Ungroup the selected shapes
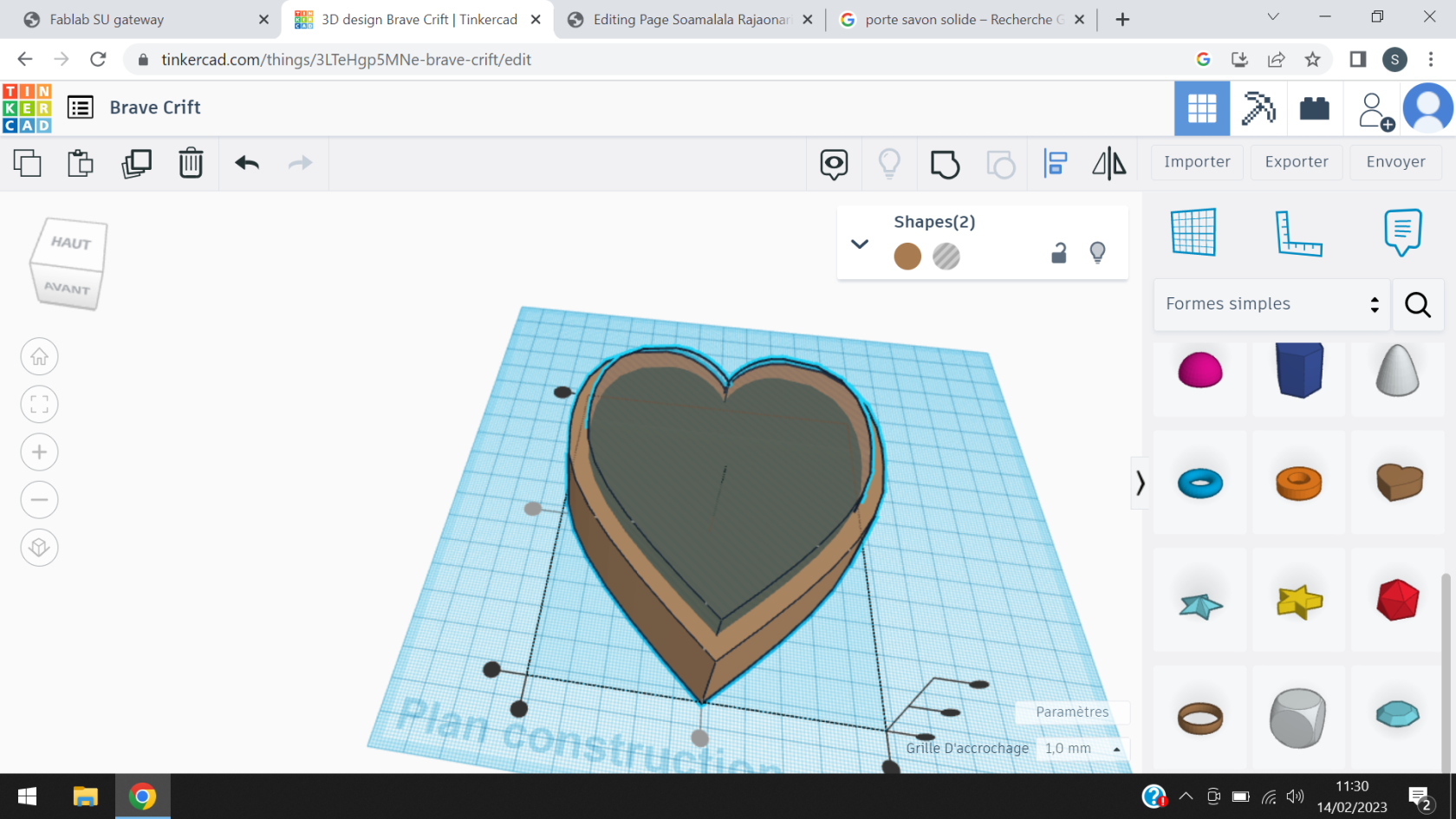 coord(1000,164)
